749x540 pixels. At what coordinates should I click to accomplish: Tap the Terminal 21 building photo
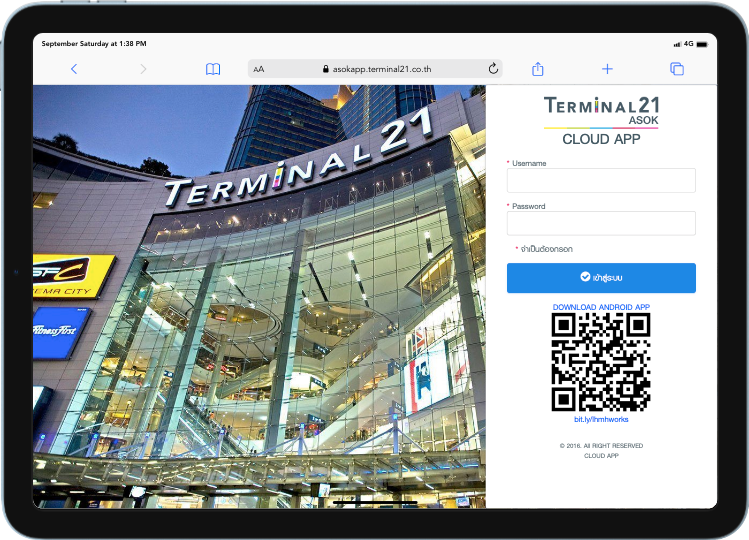pyautogui.click(x=259, y=296)
